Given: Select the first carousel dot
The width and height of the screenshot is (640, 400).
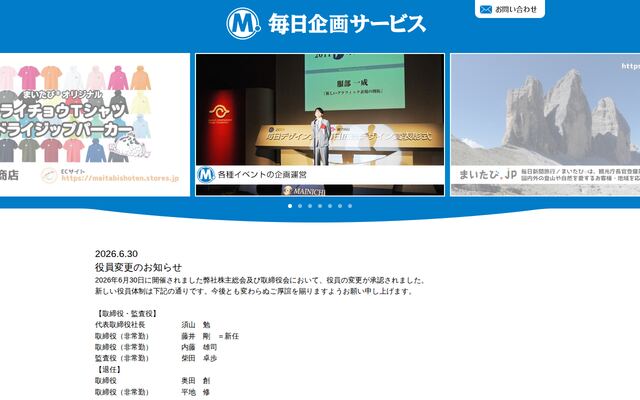Looking at the screenshot, I should point(290,206).
